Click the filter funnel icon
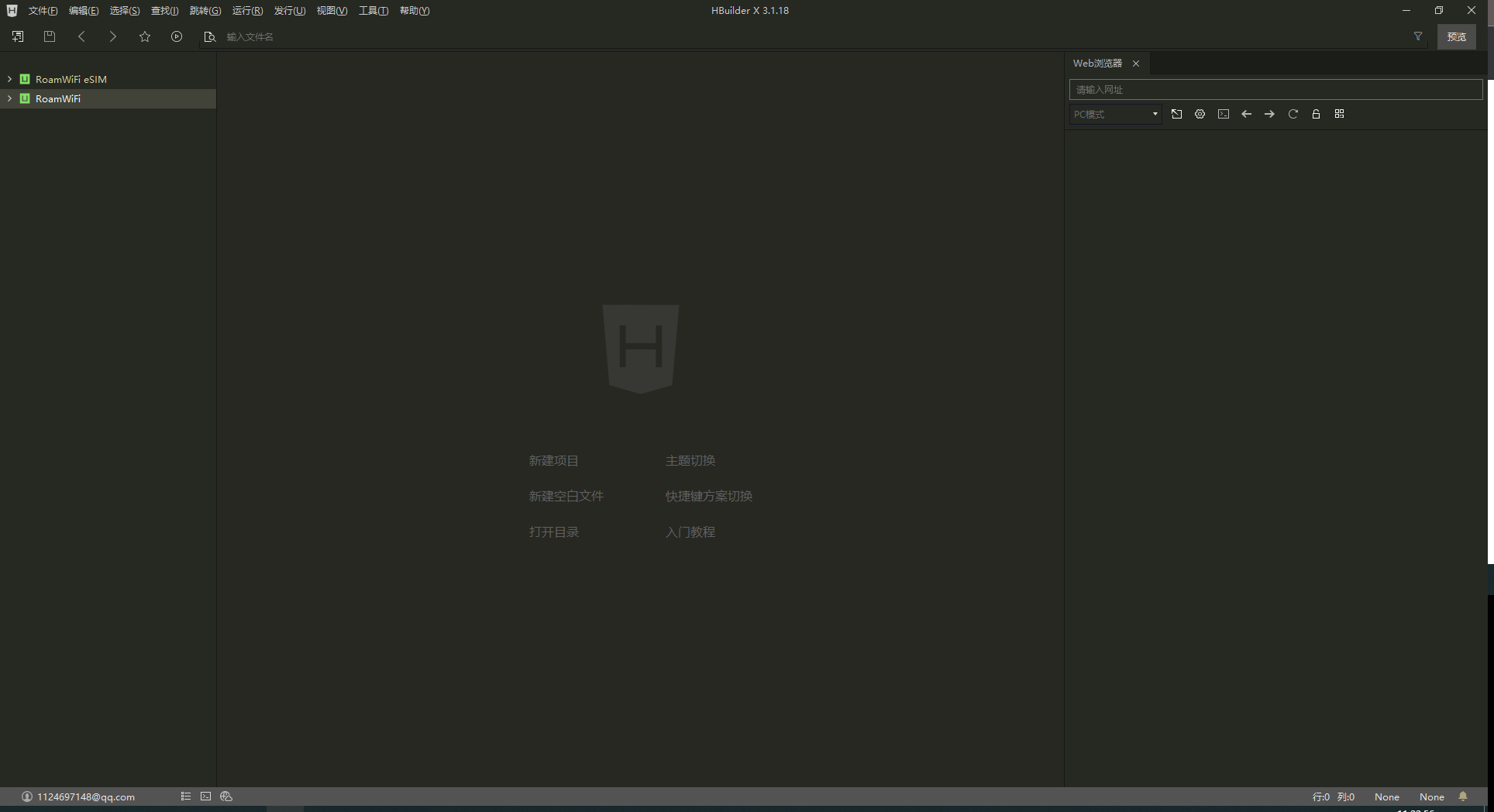The image size is (1494, 812). click(x=1418, y=36)
